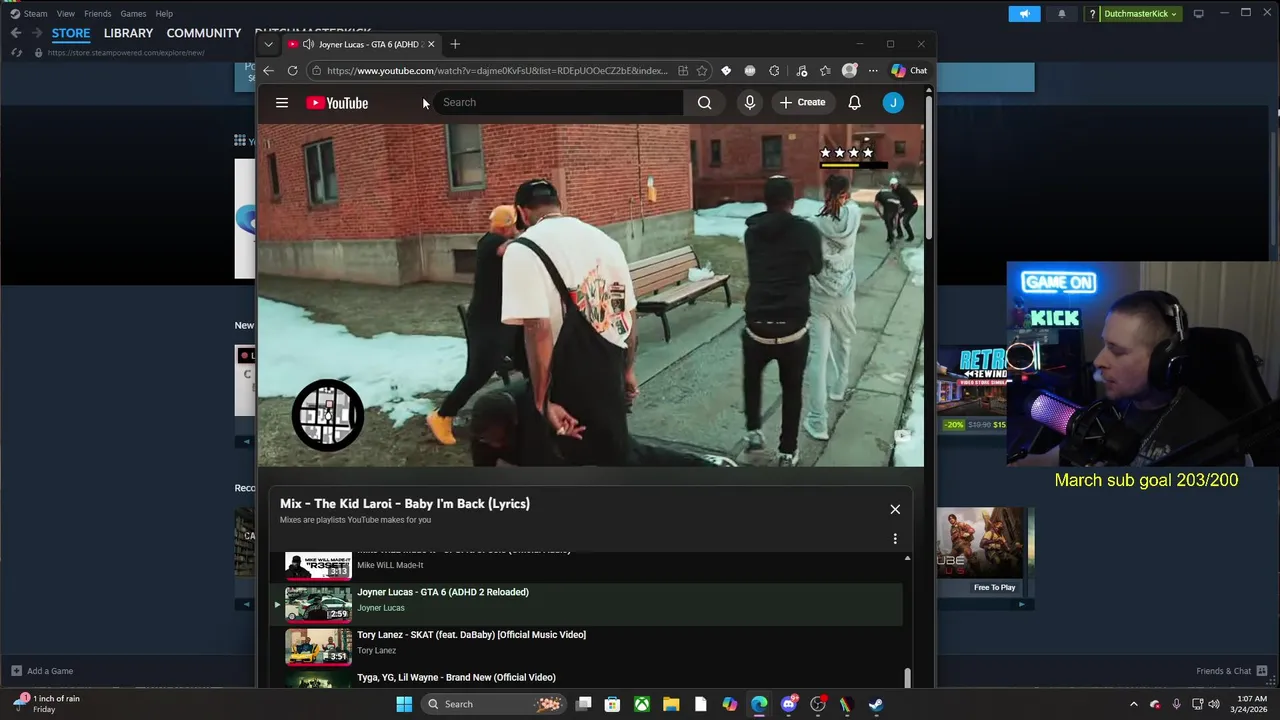Click Steam announcements megaphone button
The width and height of the screenshot is (1280, 720).
click(1024, 14)
